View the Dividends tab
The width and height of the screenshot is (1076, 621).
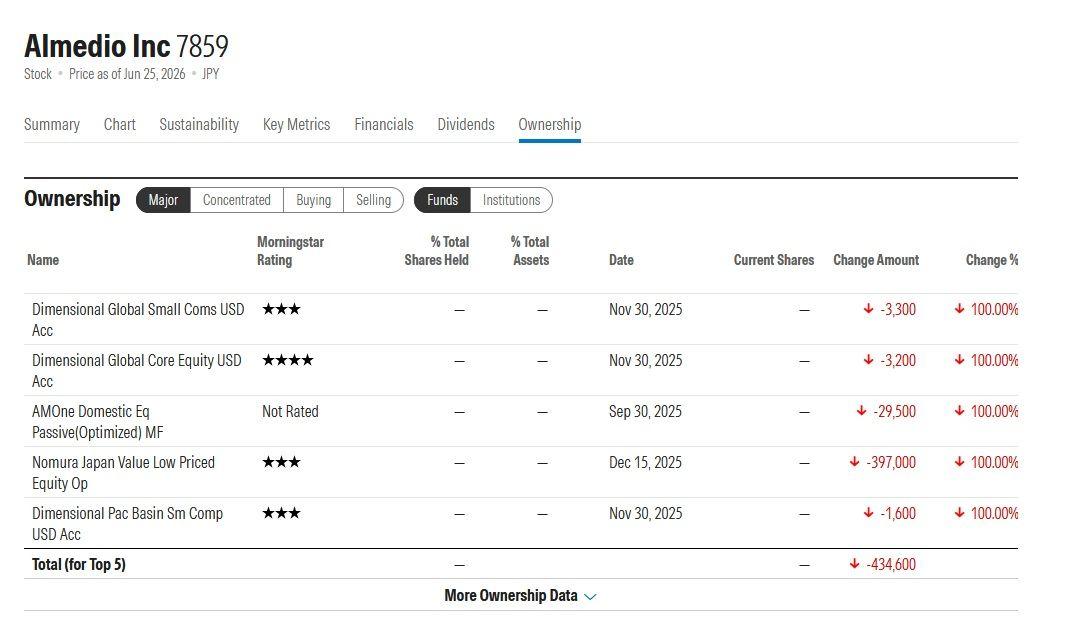(x=466, y=124)
